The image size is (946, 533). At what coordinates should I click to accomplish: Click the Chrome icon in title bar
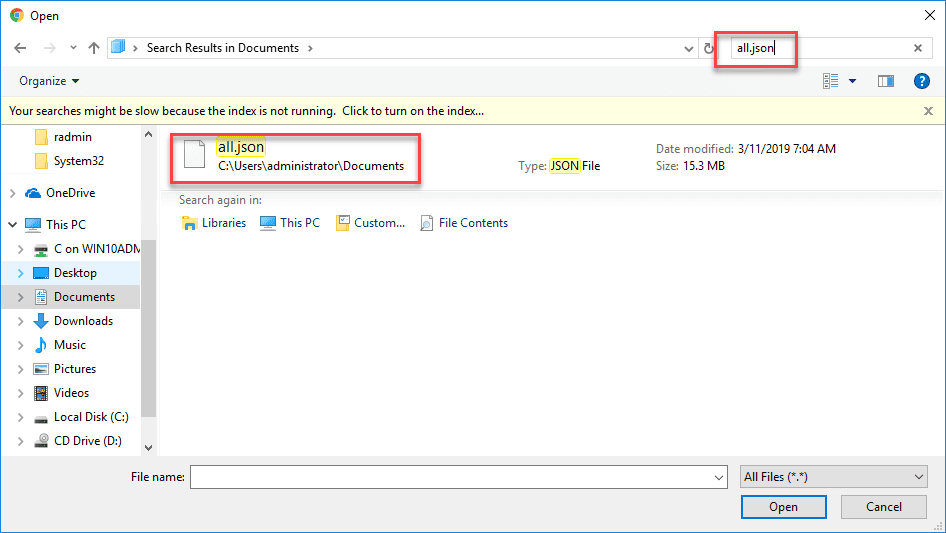pos(17,16)
